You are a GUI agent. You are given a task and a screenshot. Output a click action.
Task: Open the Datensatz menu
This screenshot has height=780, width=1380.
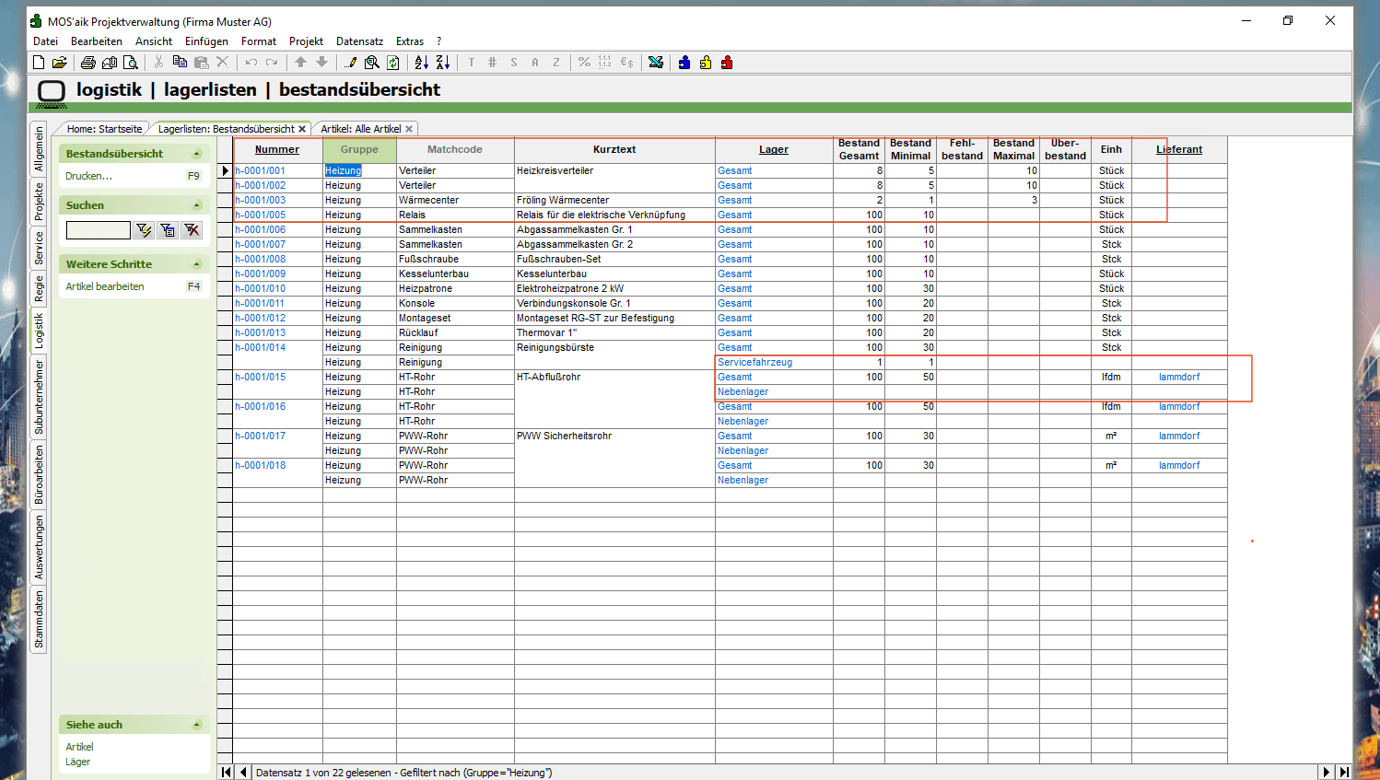[x=359, y=42]
